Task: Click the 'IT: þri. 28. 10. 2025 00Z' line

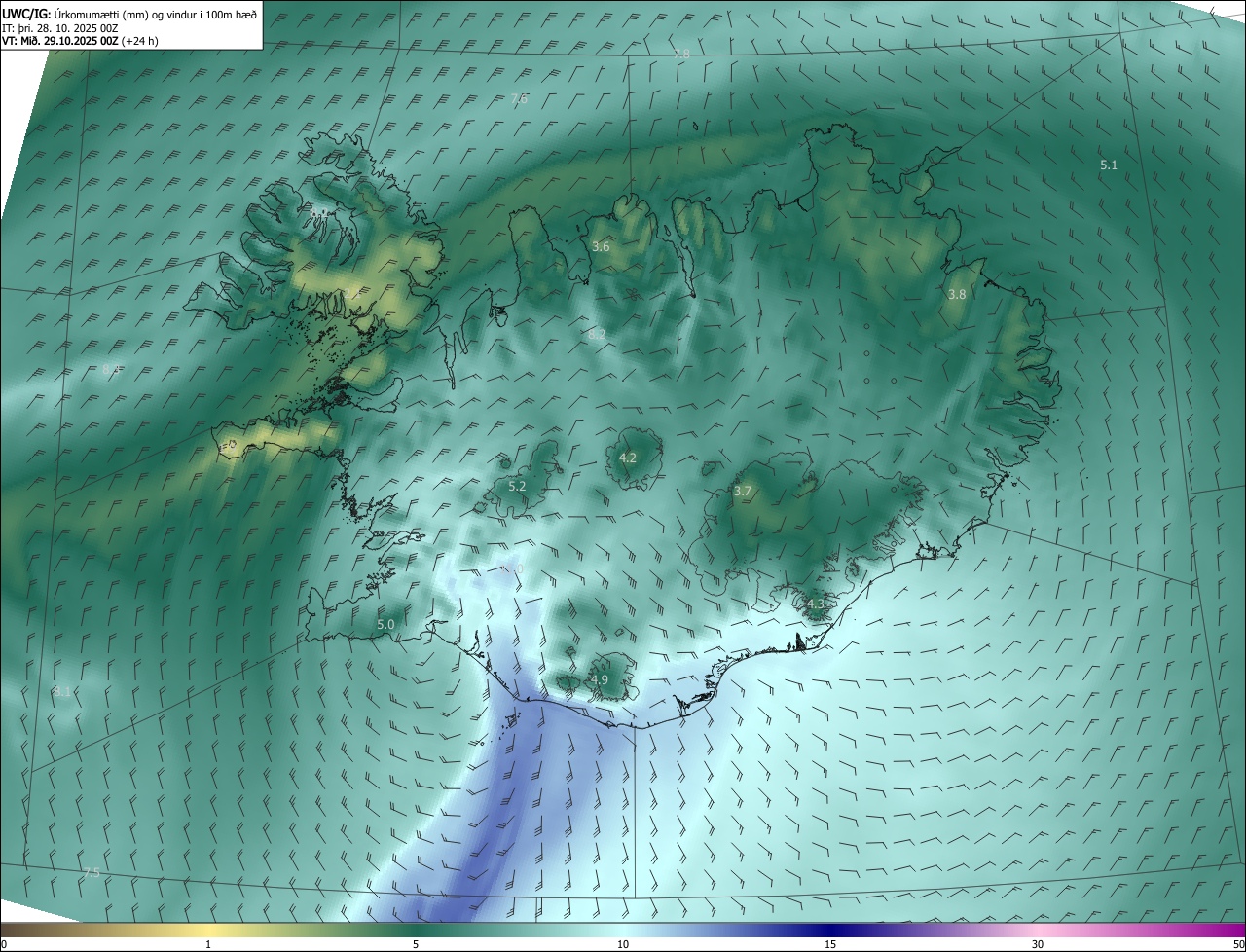Action: [59, 28]
